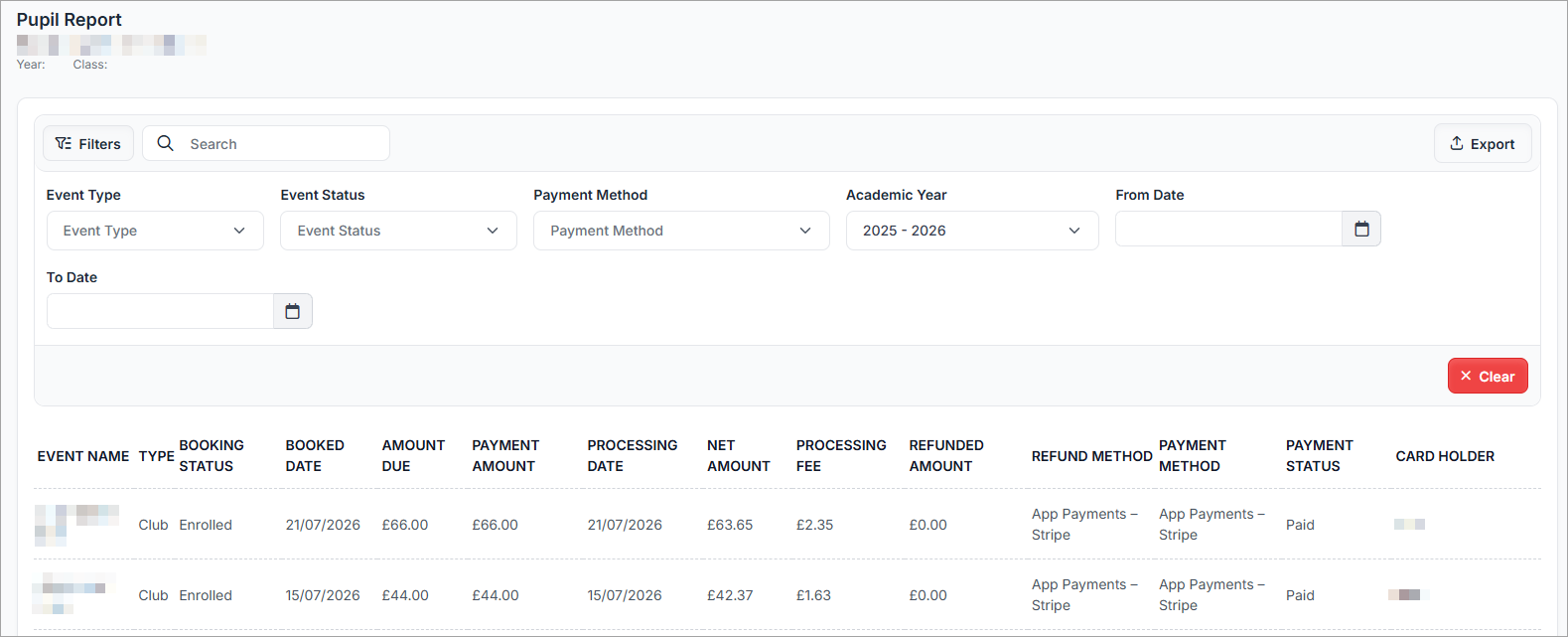
Task: Sort by REFUND METHOD column header
Action: 1091,456
